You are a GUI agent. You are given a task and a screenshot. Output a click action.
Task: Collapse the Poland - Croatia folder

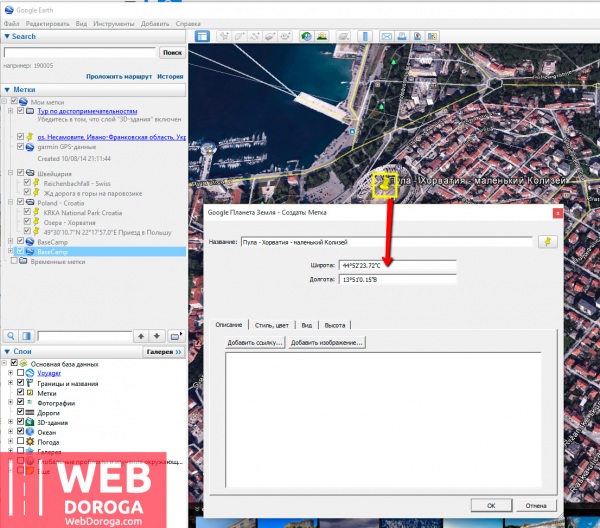[11, 202]
